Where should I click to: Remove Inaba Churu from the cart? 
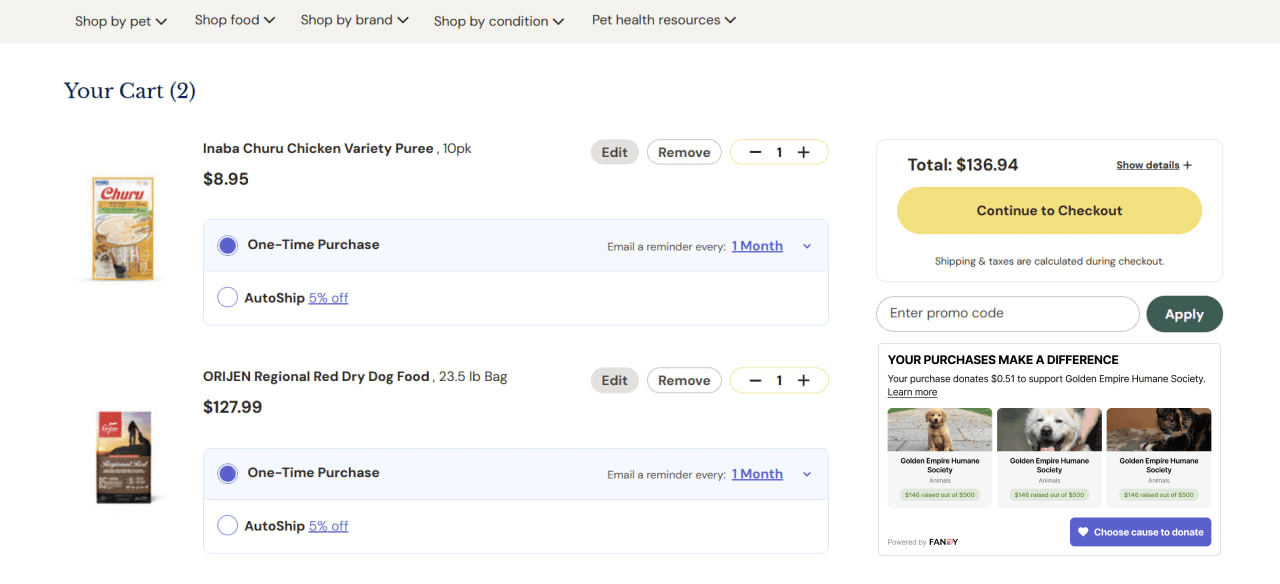pyautogui.click(x=684, y=152)
